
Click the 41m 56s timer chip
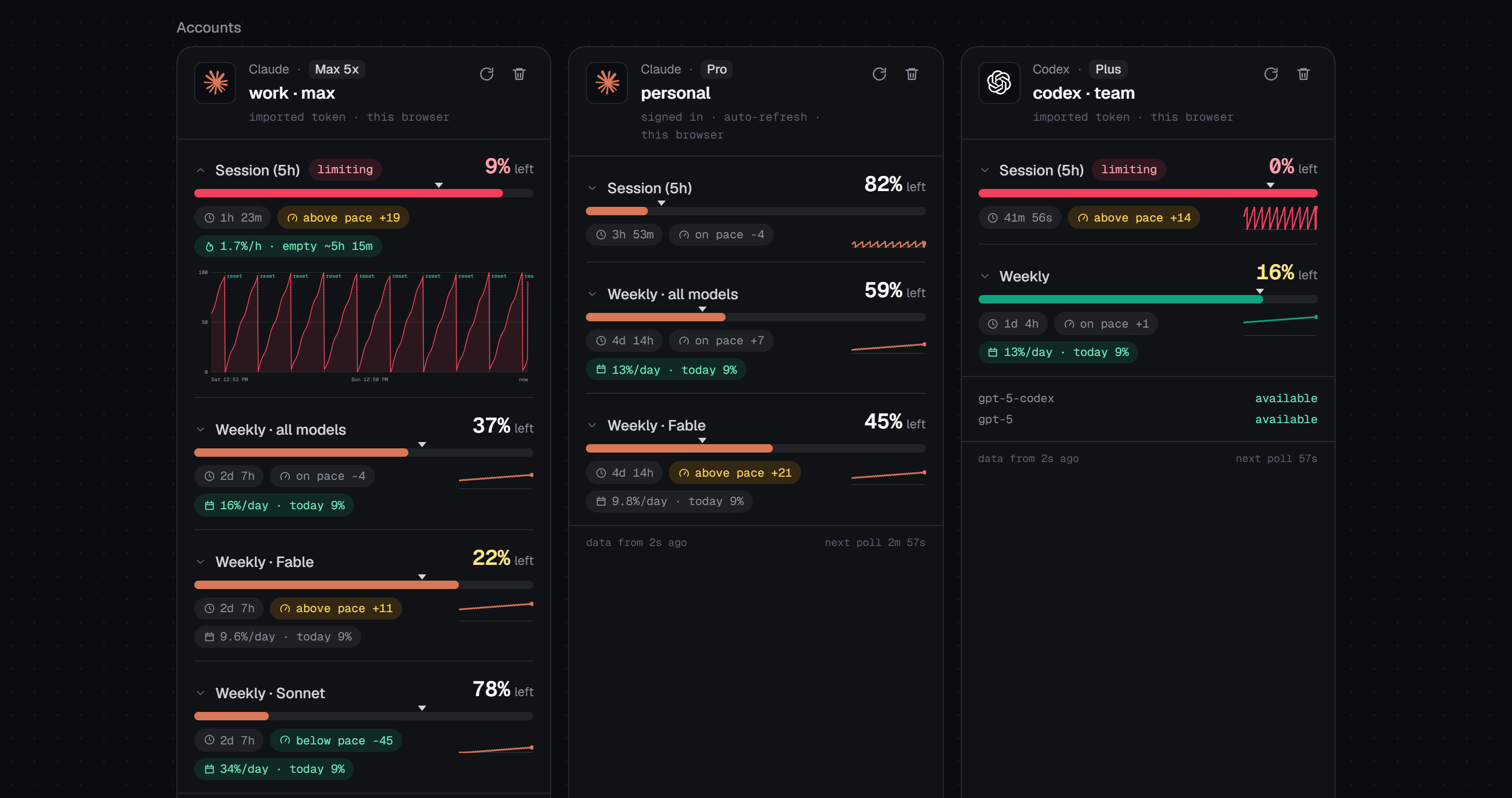[1020, 218]
